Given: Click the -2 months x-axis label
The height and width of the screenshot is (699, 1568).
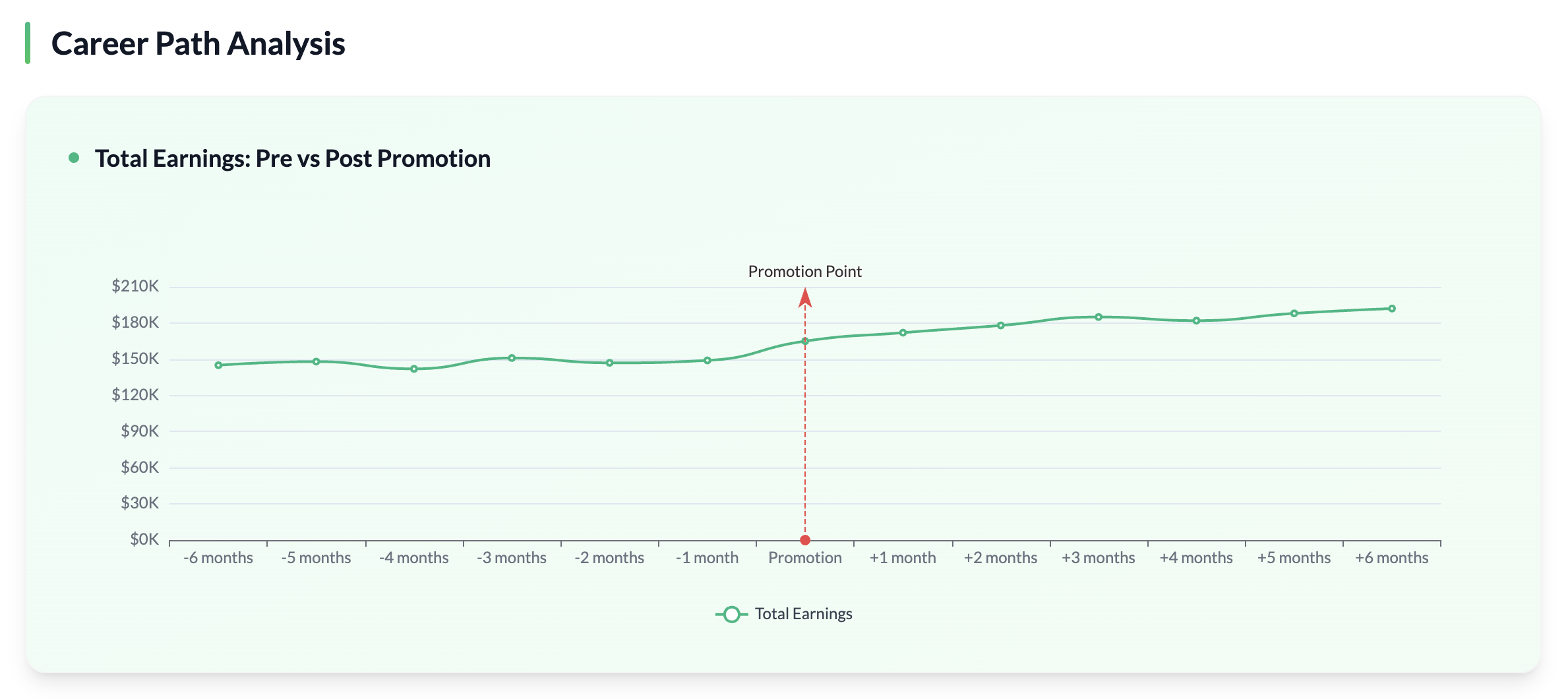Looking at the screenshot, I should point(610,558).
